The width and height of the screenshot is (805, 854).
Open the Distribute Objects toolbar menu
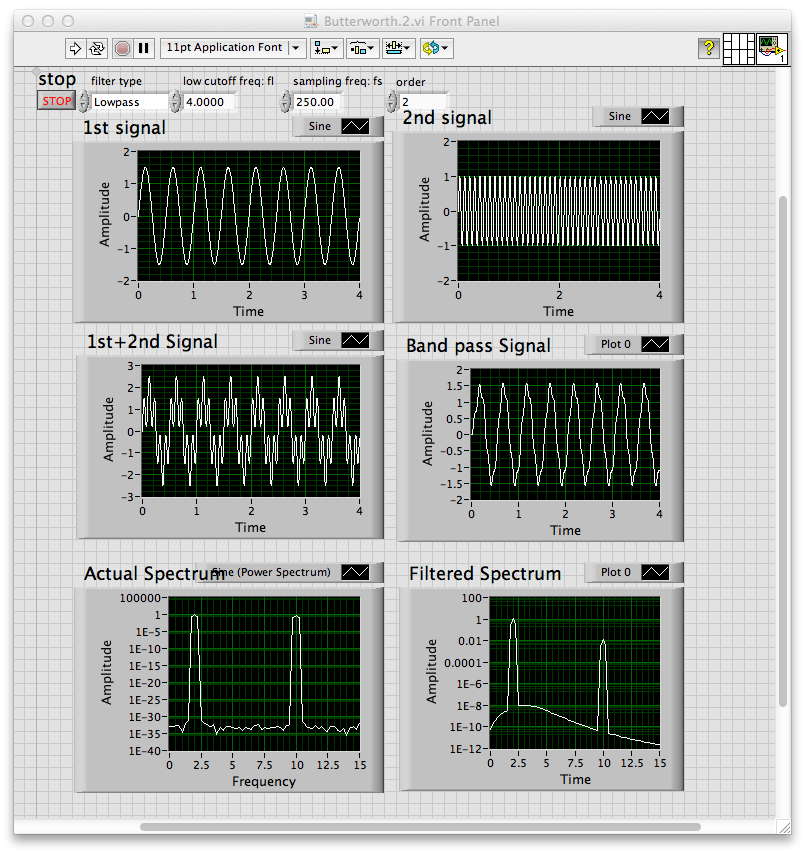coord(362,48)
